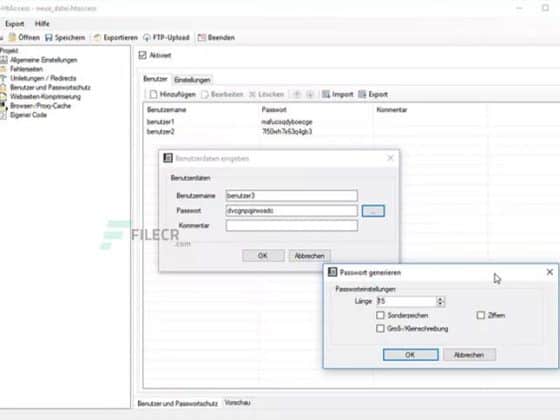This screenshot has width=560, height=420.
Task: Click the Kommentar column header
Action: pyautogui.click(x=430, y=110)
